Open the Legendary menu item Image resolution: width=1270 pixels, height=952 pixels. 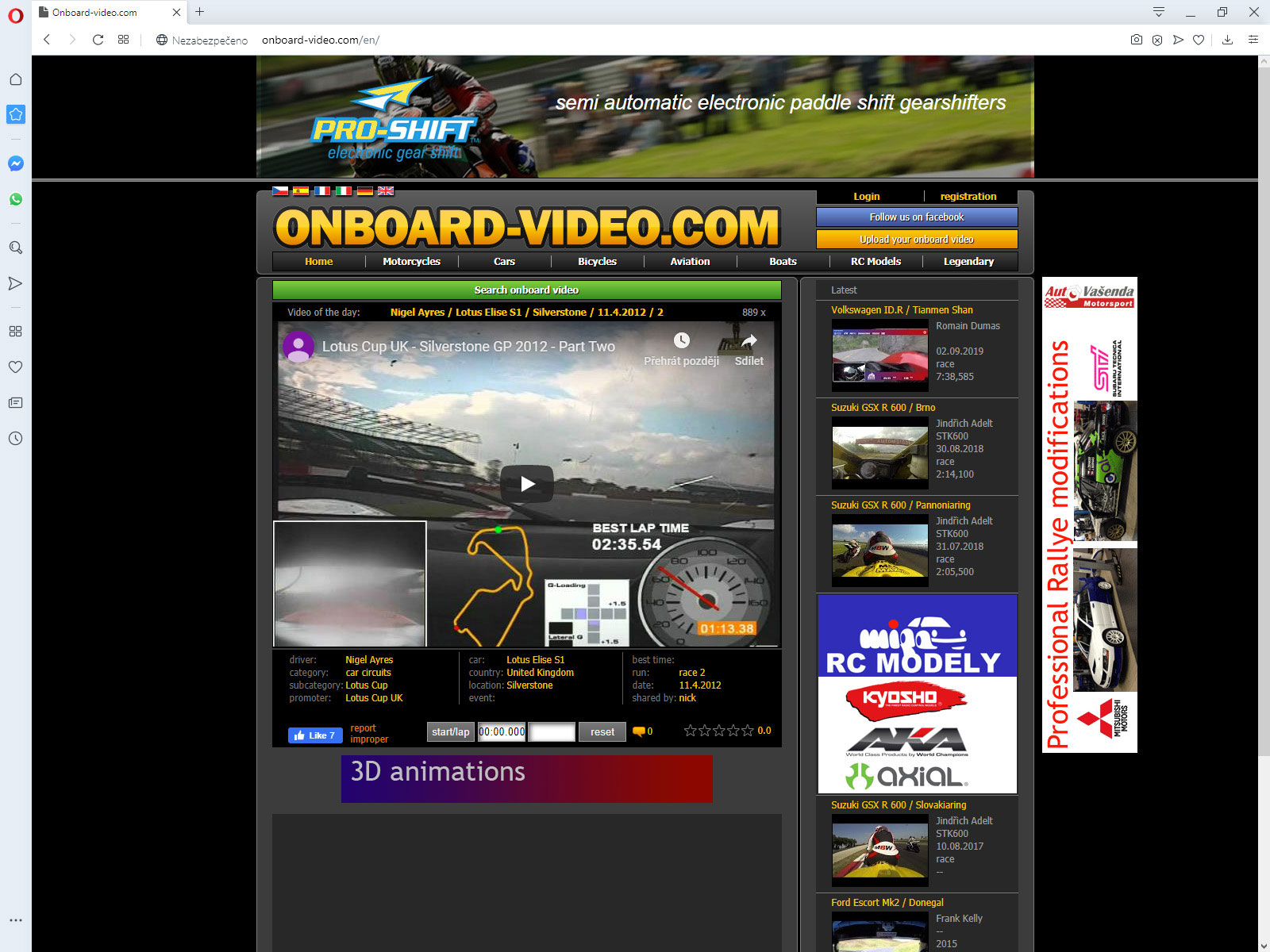[968, 261]
